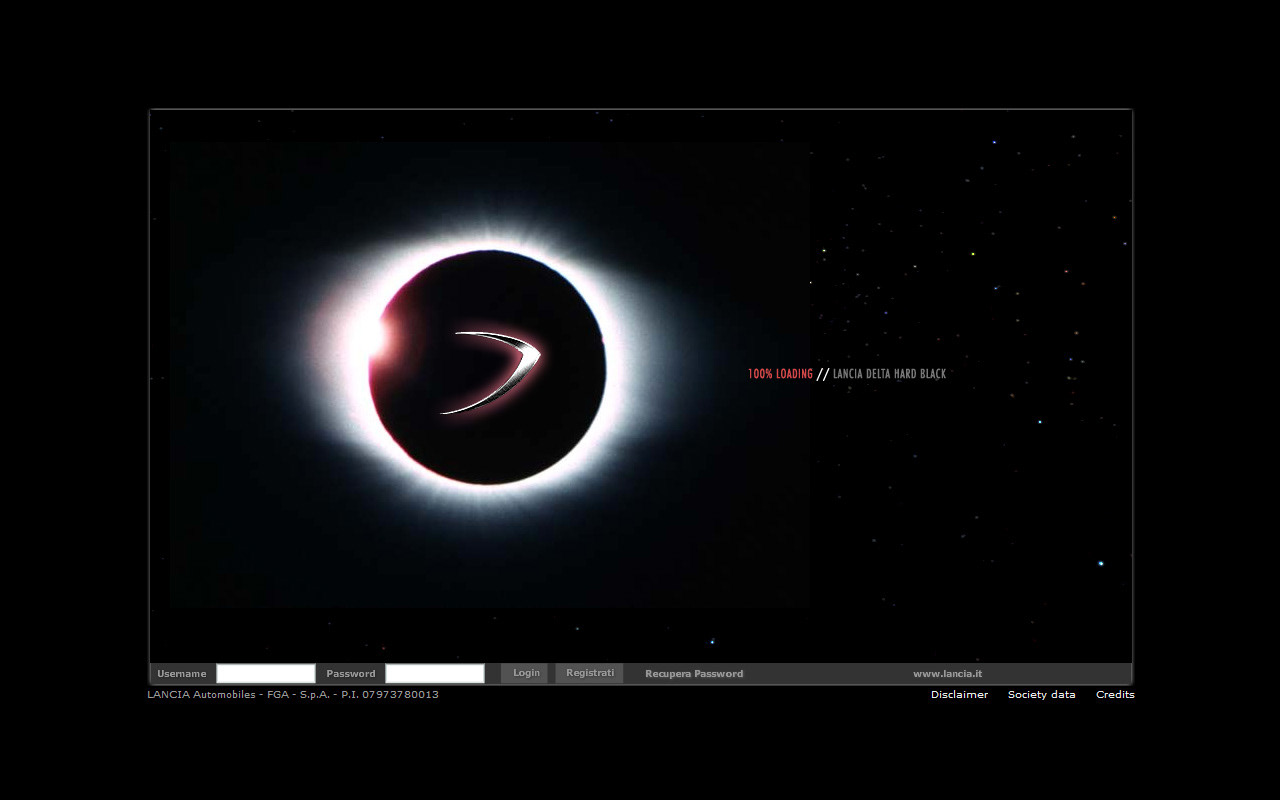Click the 'LANCIA Automobiles - FGA - S.p.A.' footer text

click(241, 695)
